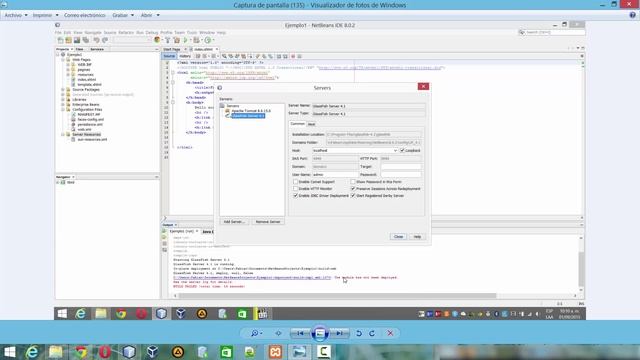Open Archivo menu in Photo Viewer

pos(16,15)
